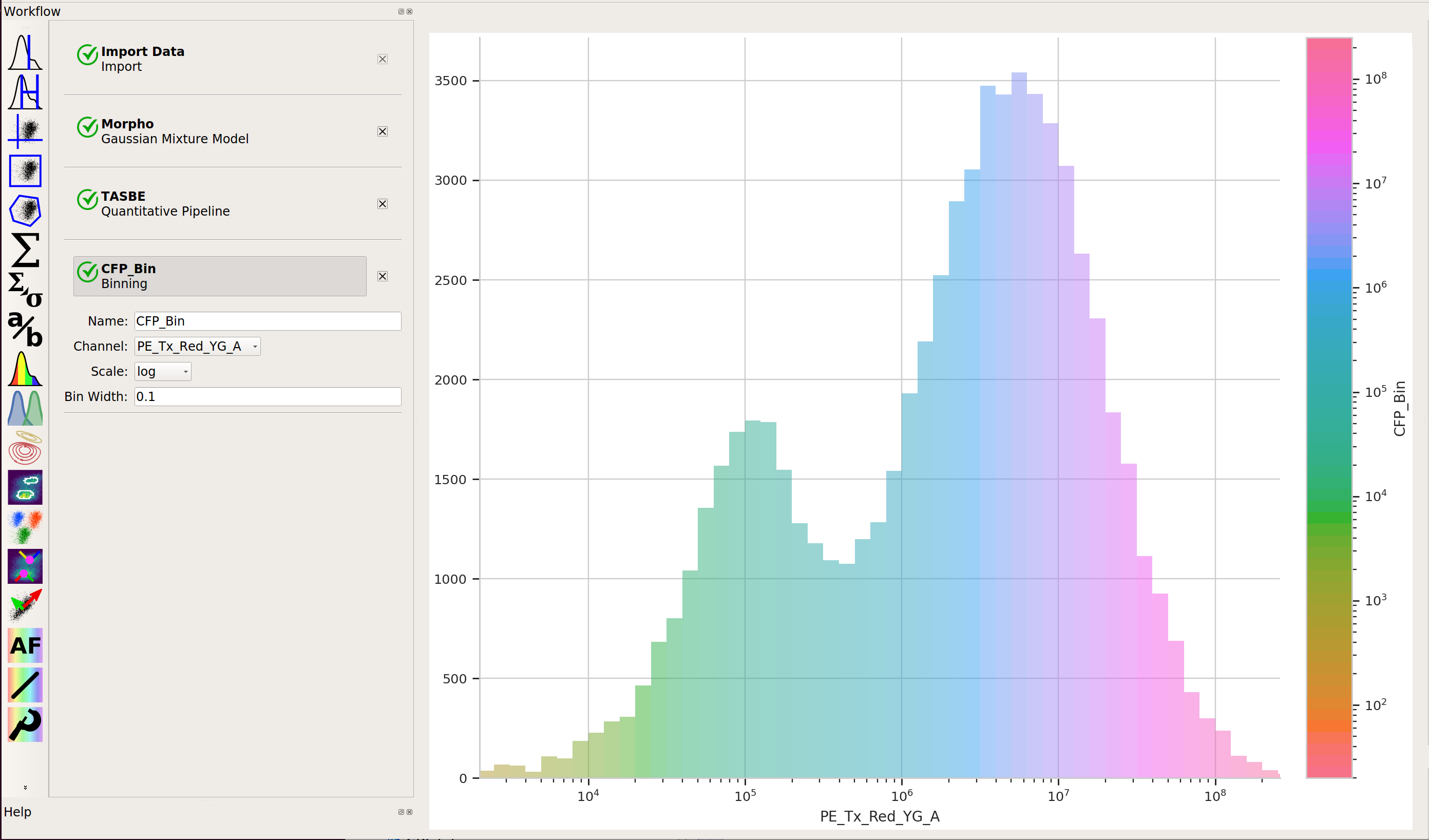This screenshot has width=1429, height=840.
Task: Expand more toolbar operations chevron
Action: point(25,787)
